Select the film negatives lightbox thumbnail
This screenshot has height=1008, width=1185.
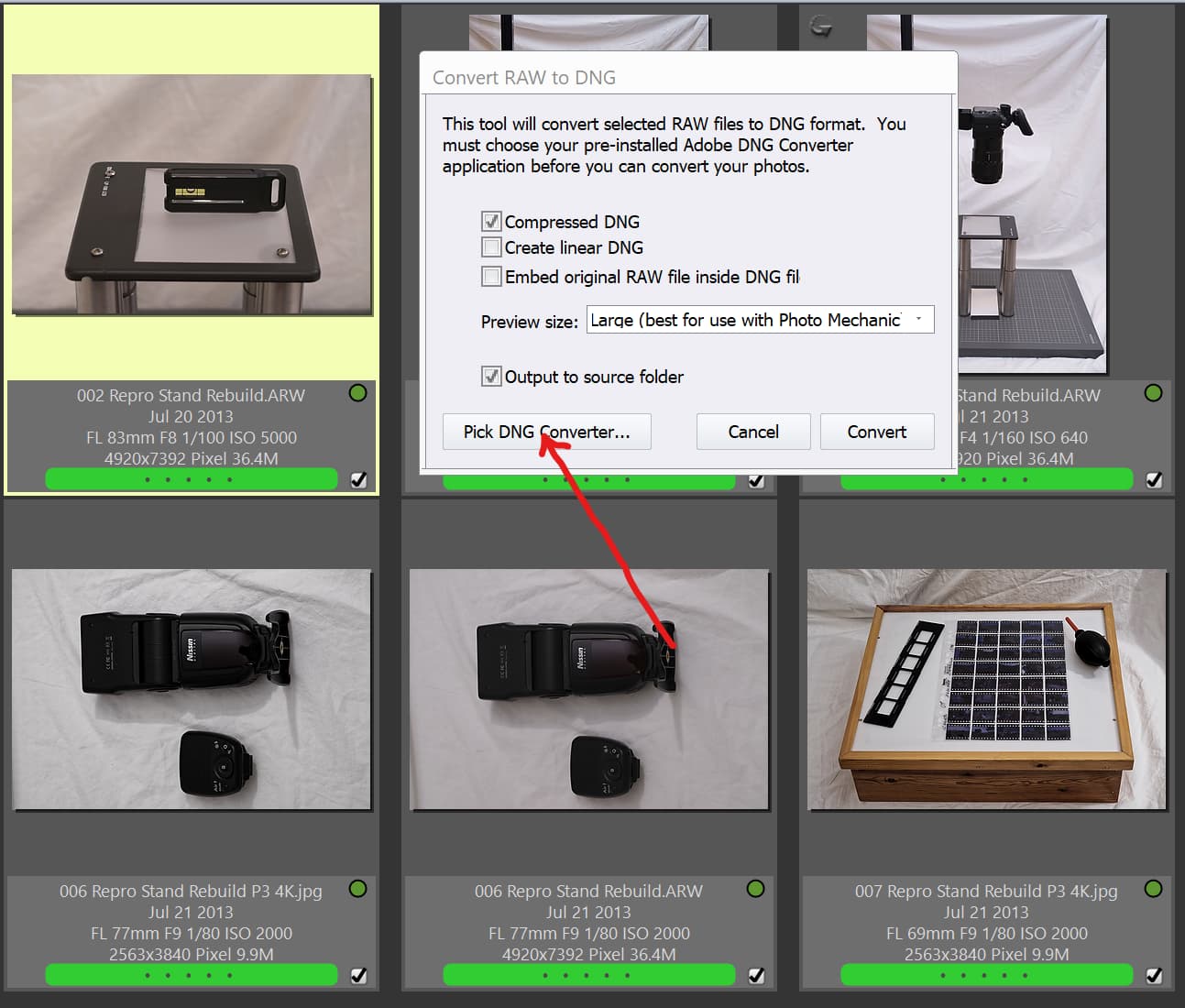click(x=986, y=689)
